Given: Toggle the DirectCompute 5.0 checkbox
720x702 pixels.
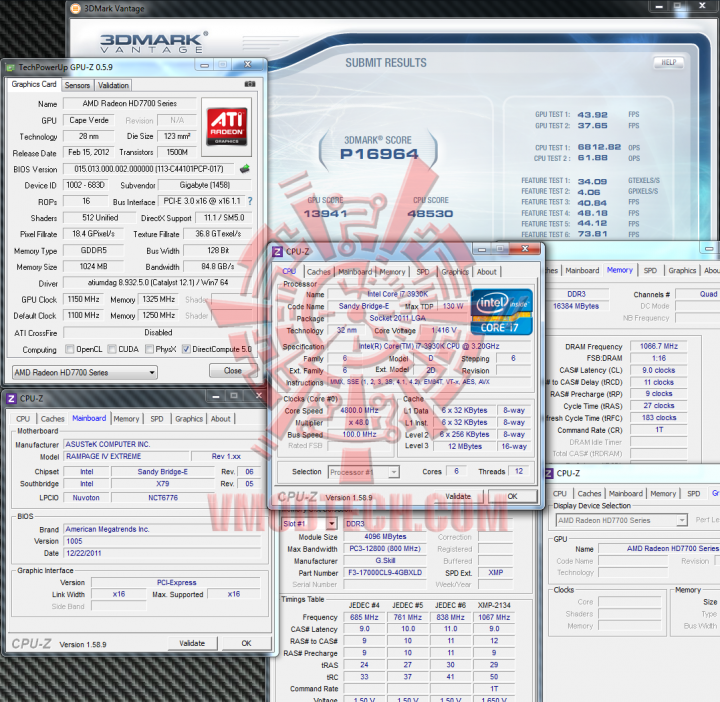Looking at the screenshot, I should [186, 349].
